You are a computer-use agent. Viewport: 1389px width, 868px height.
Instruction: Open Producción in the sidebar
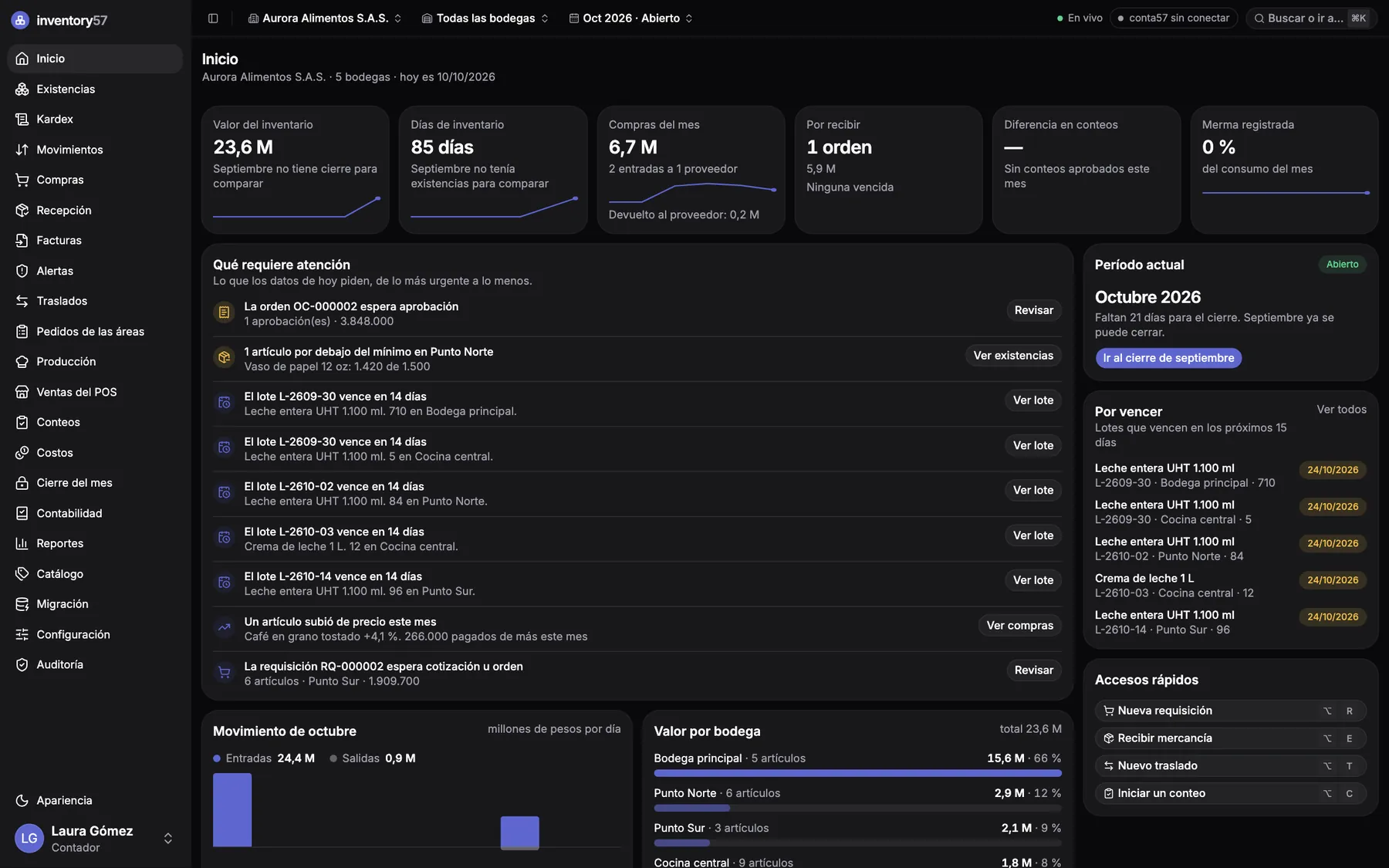pyautogui.click(x=95, y=361)
